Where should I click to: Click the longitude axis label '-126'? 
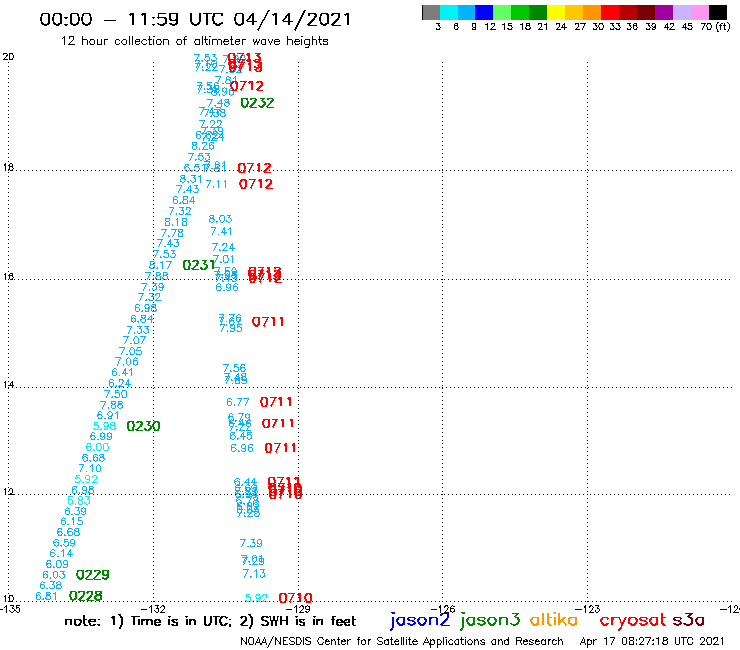click(x=444, y=609)
